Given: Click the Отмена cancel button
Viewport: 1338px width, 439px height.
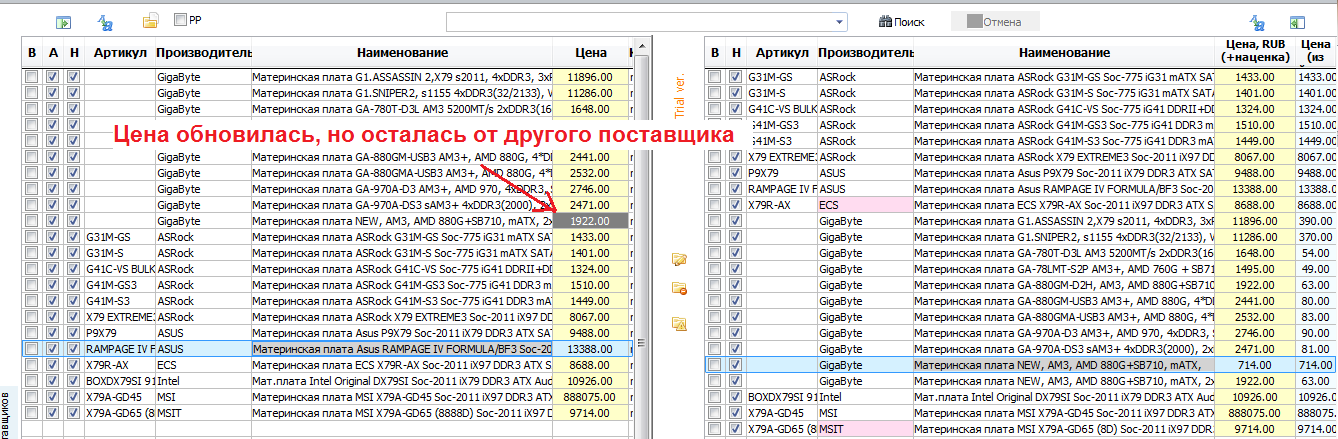Looking at the screenshot, I should (x=996, y=21).
